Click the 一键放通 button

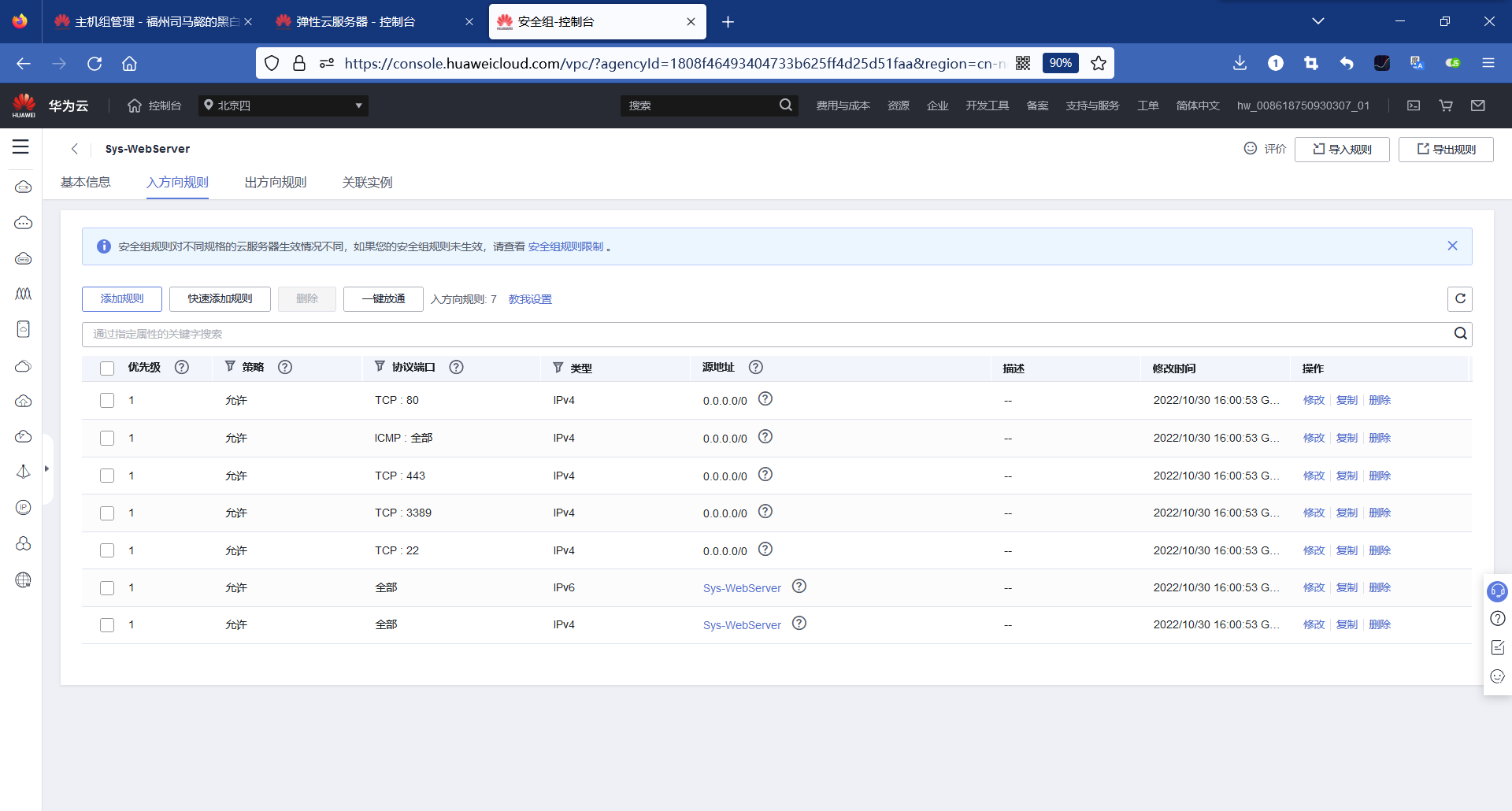click(384, 299)
